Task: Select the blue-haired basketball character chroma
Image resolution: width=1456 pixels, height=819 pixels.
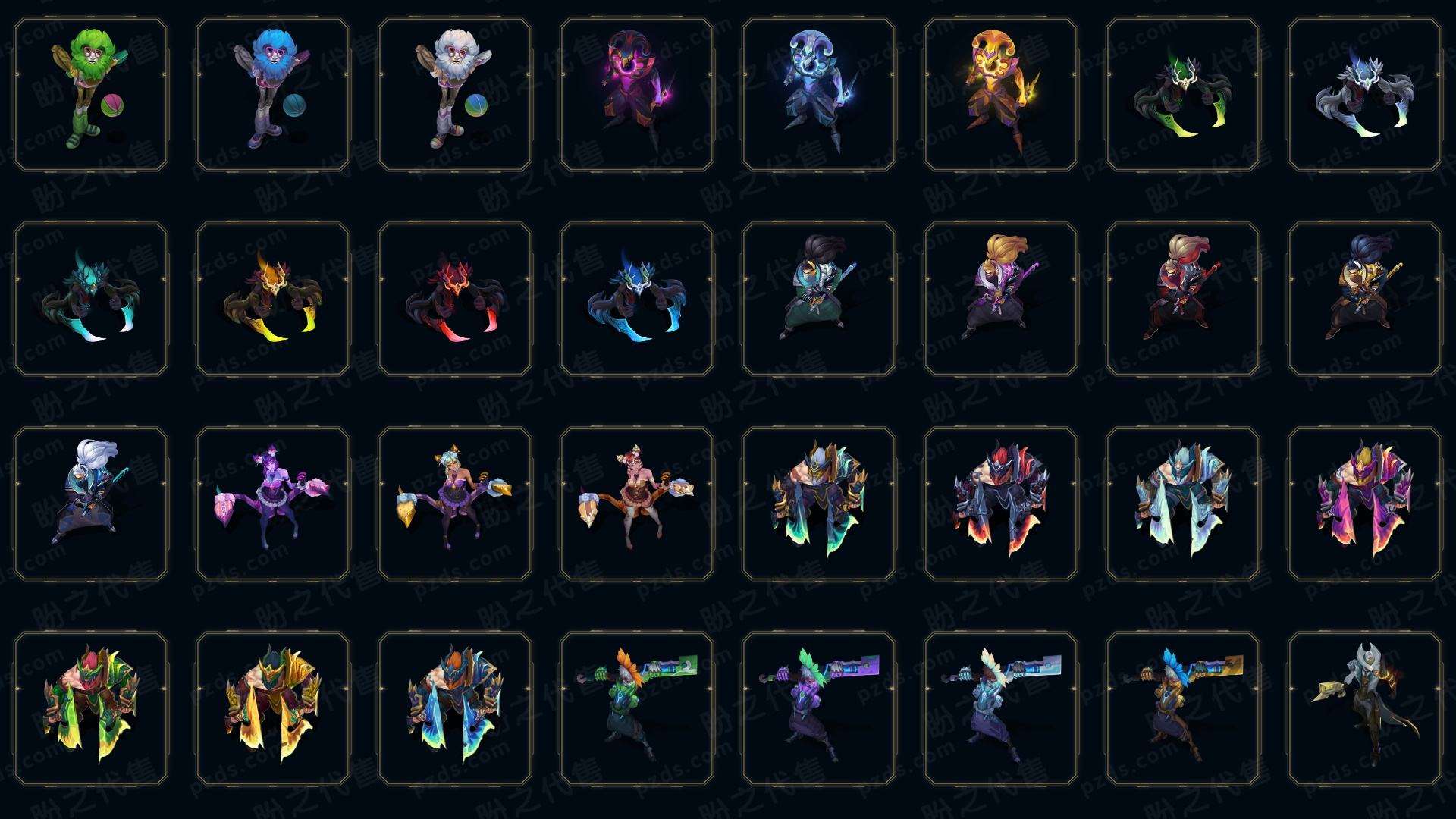Action: pos(273,95)
